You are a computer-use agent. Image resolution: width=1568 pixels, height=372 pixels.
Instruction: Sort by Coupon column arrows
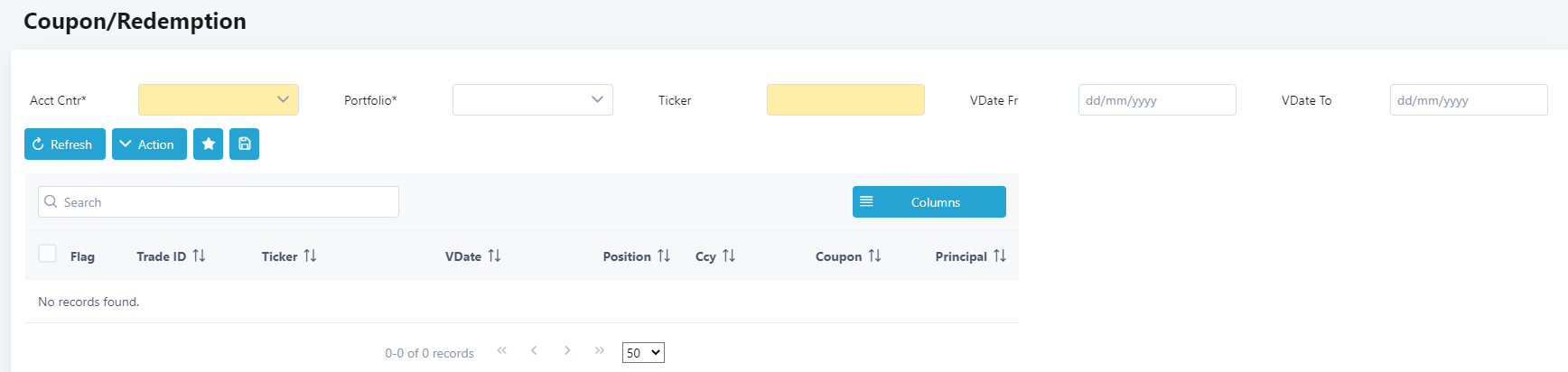pos(874,256)
